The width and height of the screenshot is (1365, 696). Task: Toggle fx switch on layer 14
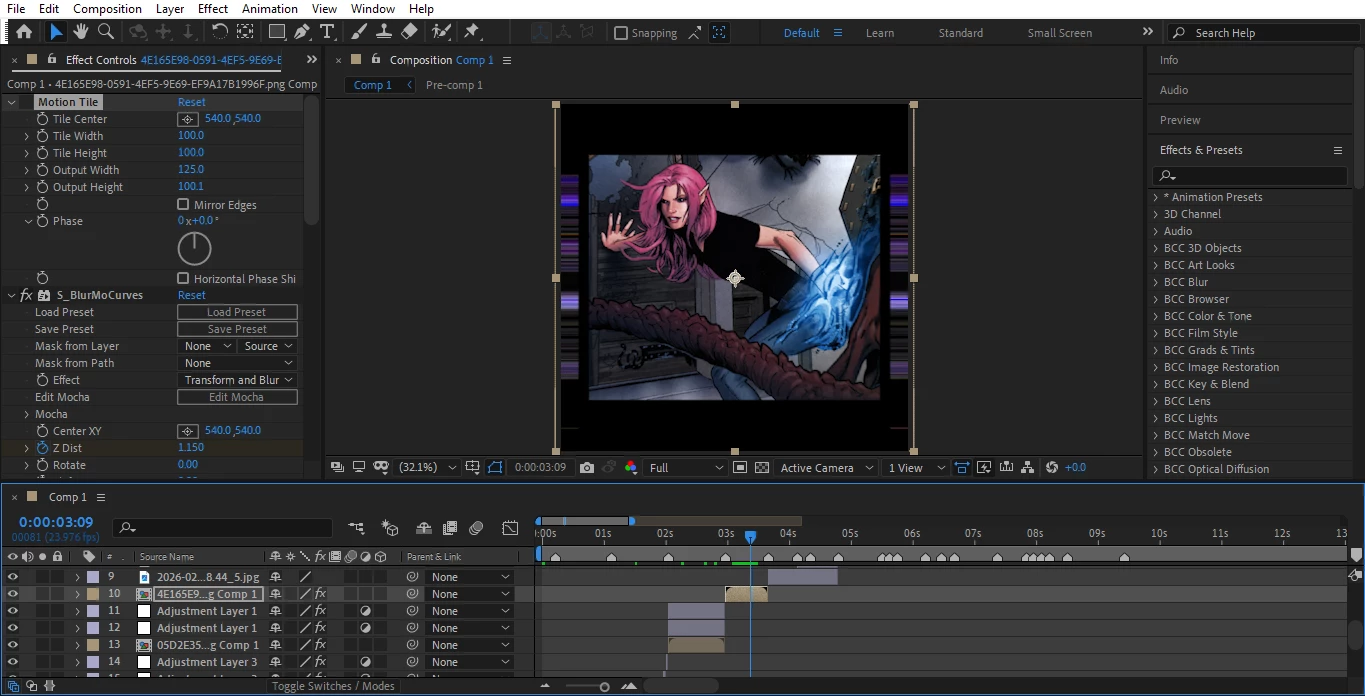click(x=320, y=662)
